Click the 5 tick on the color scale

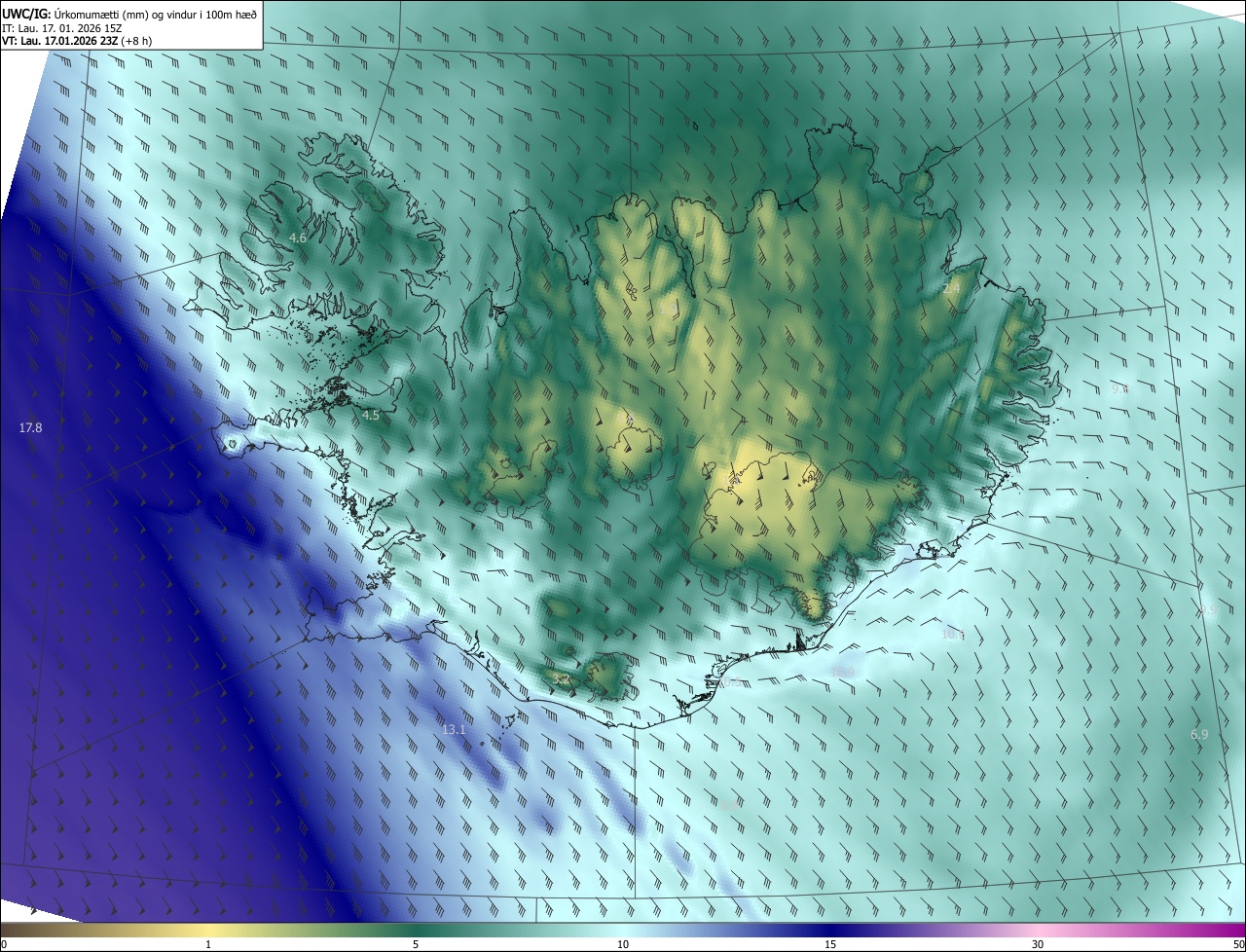pyautogui.click(x=416, y=944)
